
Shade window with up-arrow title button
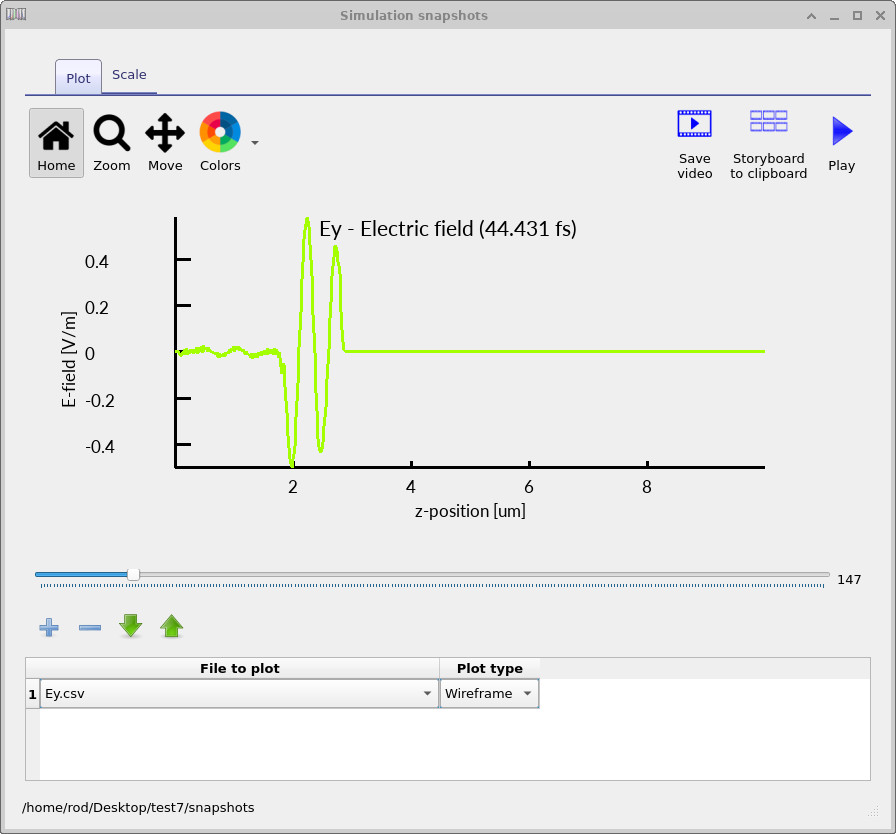tap(811, 16)
